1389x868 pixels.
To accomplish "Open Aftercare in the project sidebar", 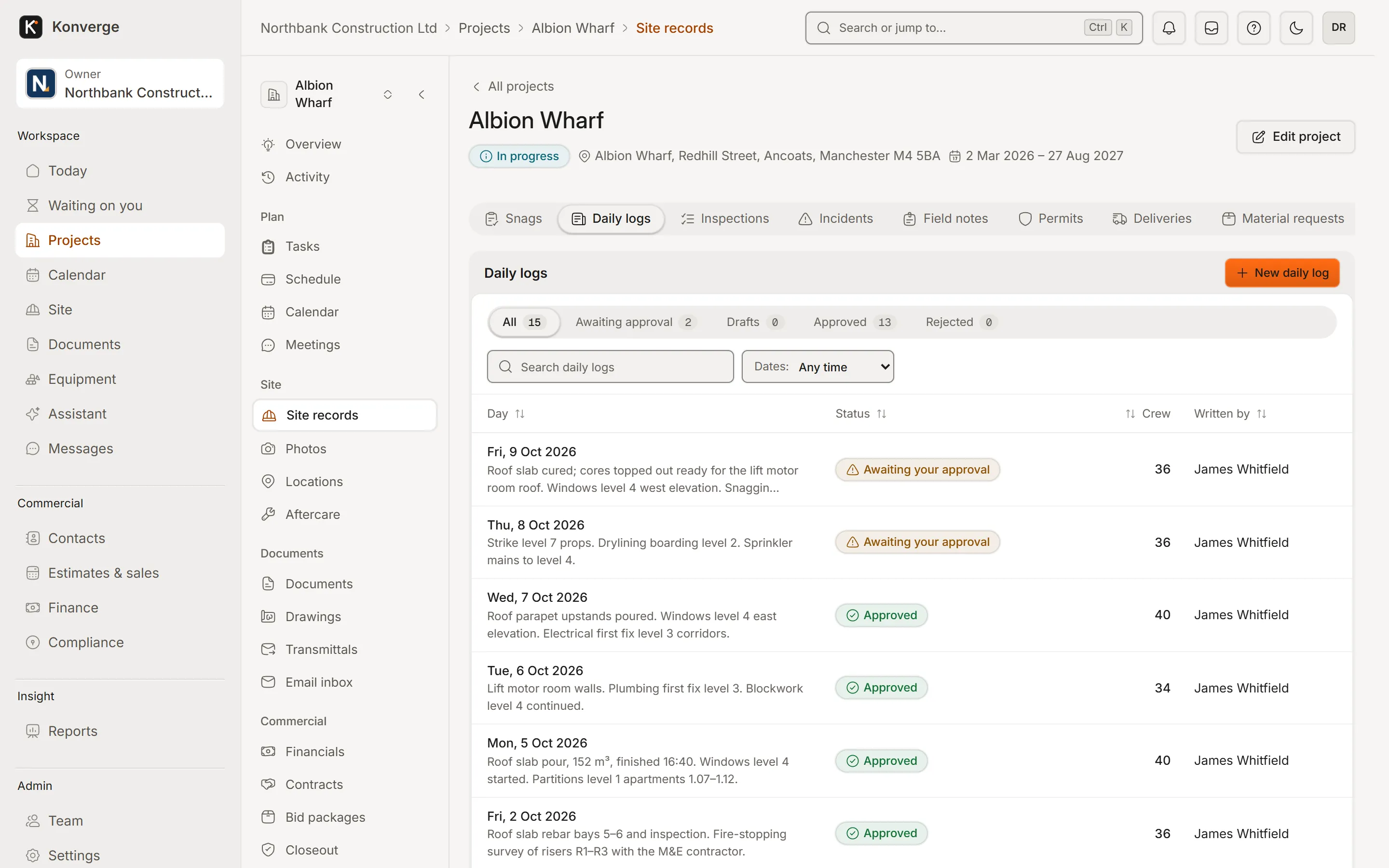I will pos(344,515).
